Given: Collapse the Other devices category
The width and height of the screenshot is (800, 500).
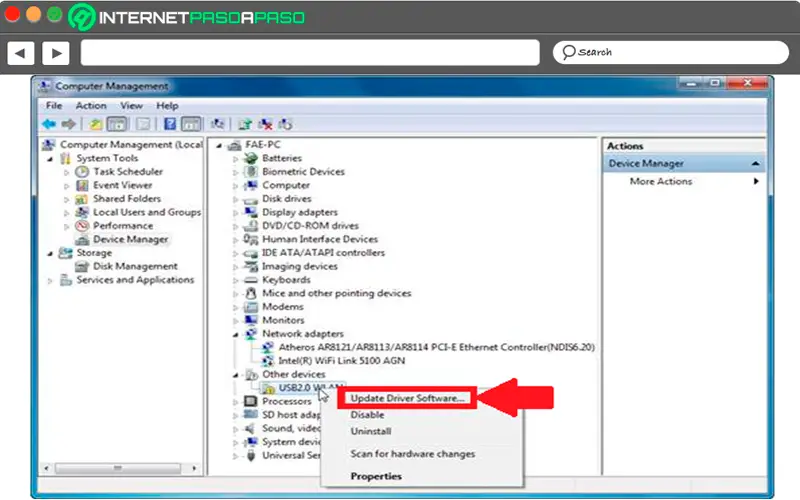Looking at the screenshot, I should tap(235, 375).
